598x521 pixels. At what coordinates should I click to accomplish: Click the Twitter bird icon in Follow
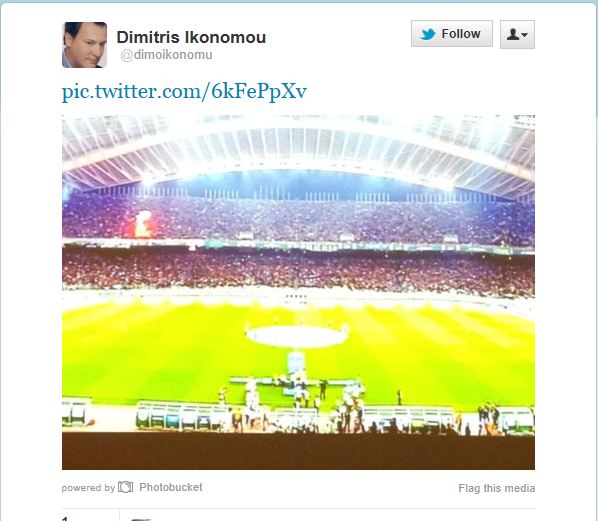(428, 34)
